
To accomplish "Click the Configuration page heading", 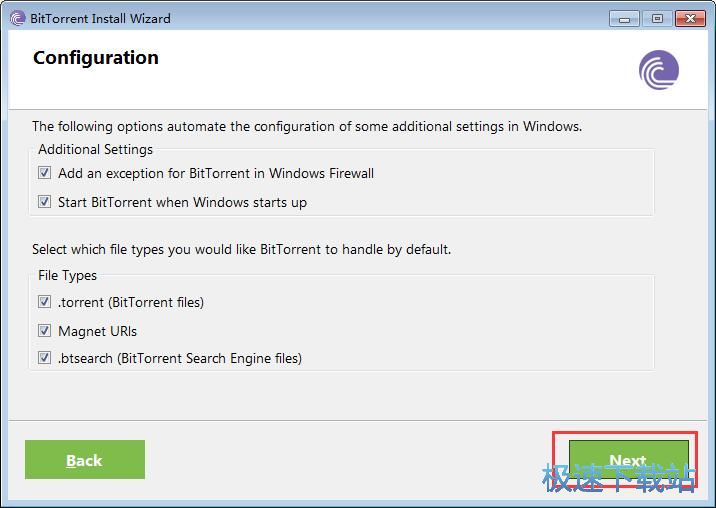I will click(96, 58).
